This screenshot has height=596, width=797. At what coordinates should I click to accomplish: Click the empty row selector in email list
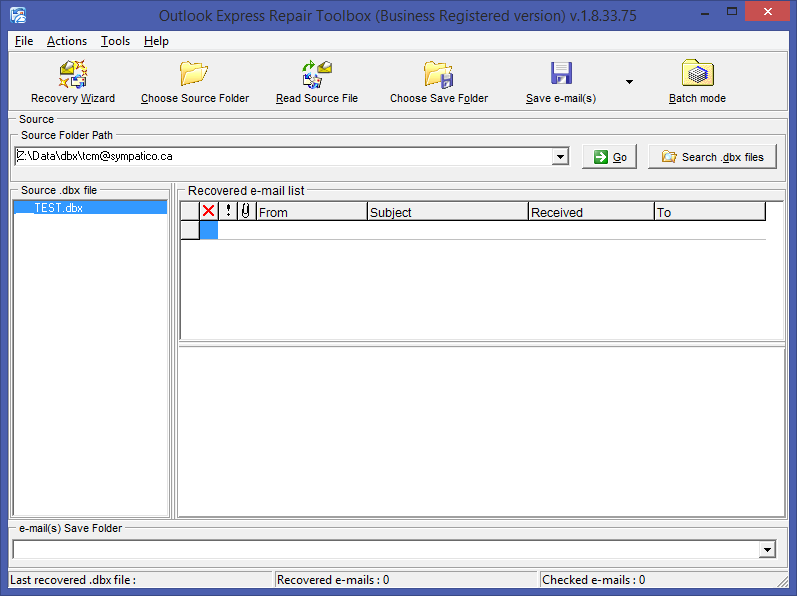(190, 230)
